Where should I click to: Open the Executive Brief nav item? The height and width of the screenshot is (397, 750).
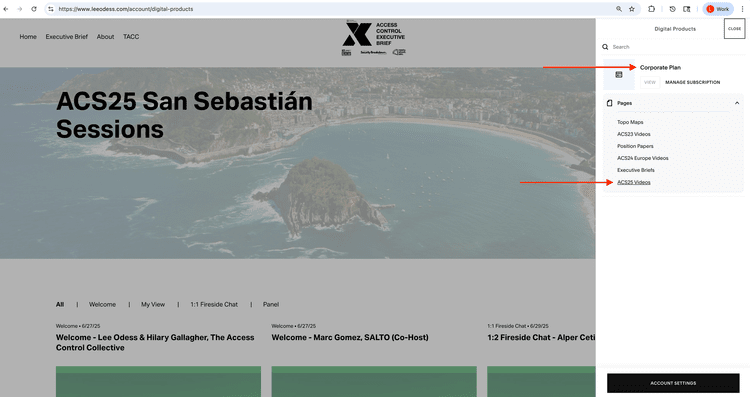(66, 37)
